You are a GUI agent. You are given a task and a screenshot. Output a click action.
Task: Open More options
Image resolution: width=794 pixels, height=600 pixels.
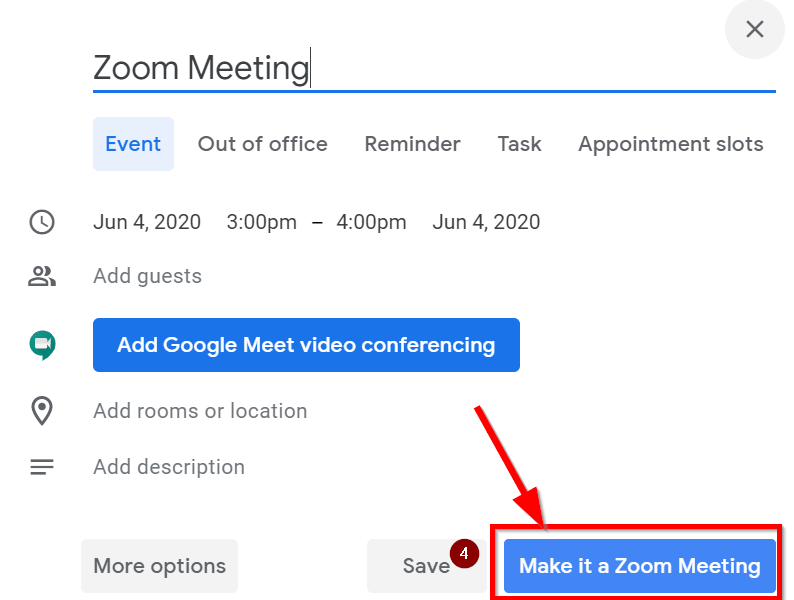[x=160, y=566]
